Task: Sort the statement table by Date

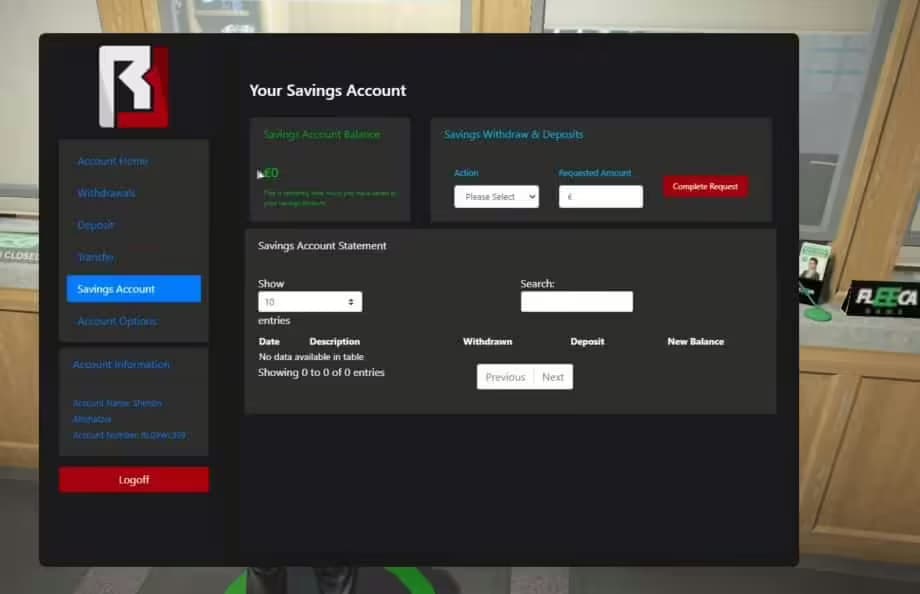Action: pyautogui.click(x=267, y=341)
